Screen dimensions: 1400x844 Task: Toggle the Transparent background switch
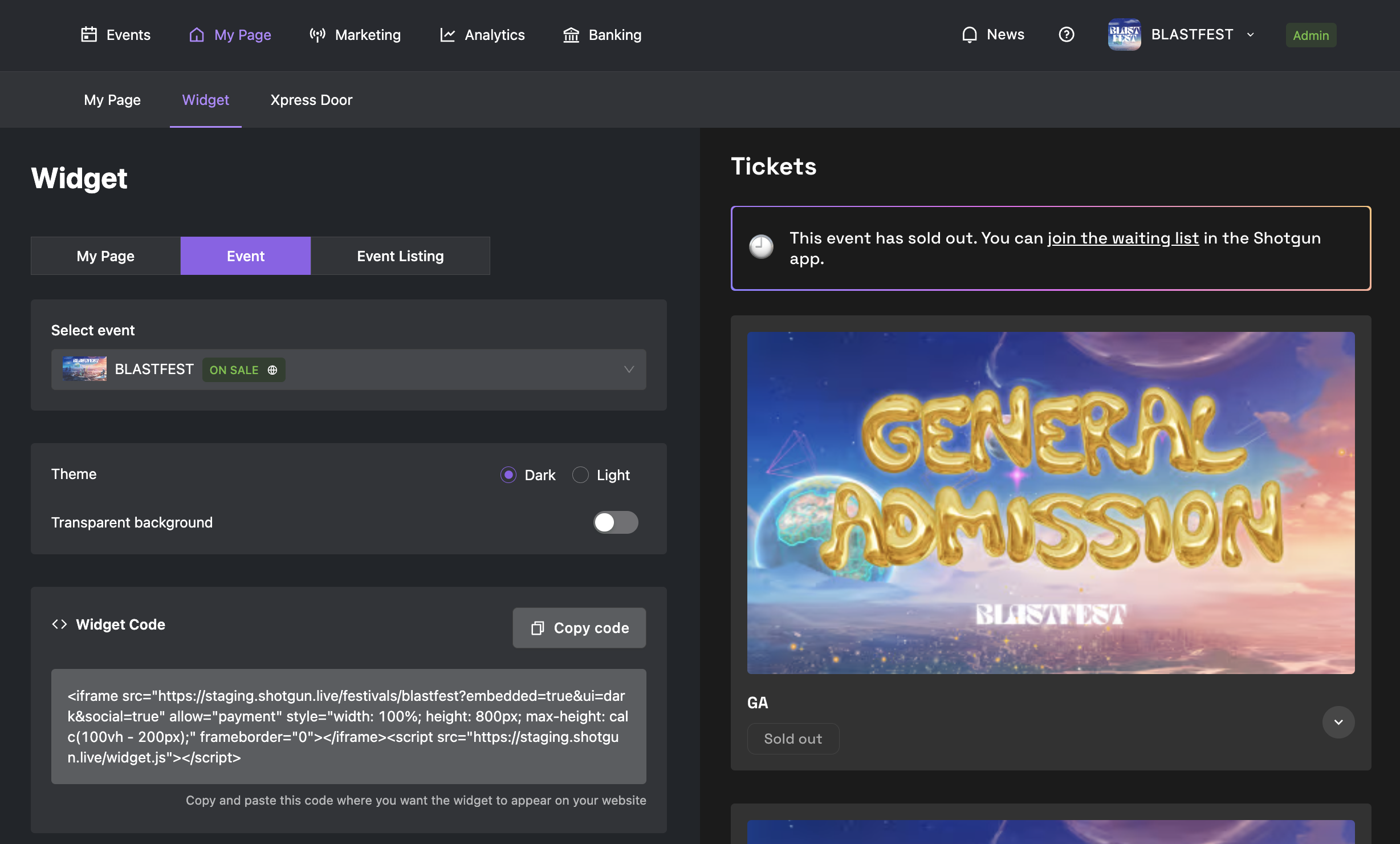coord(616,522)
